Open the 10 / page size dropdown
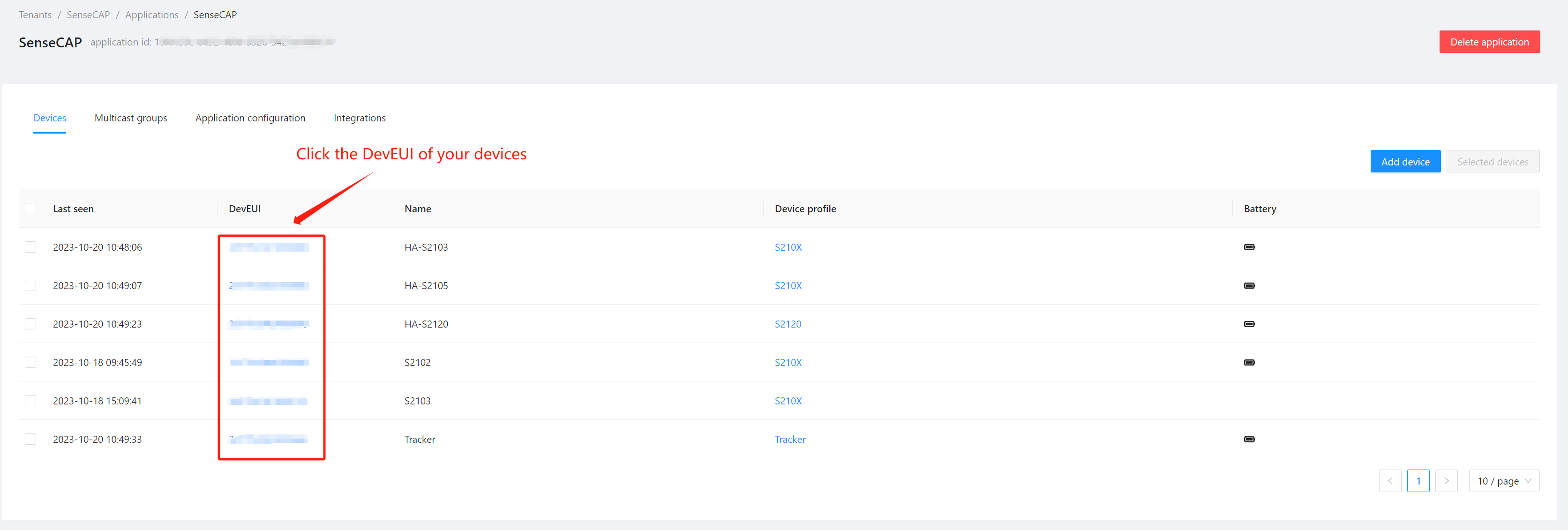The height and width of the screenshot is (530, 1568). 1503,481
